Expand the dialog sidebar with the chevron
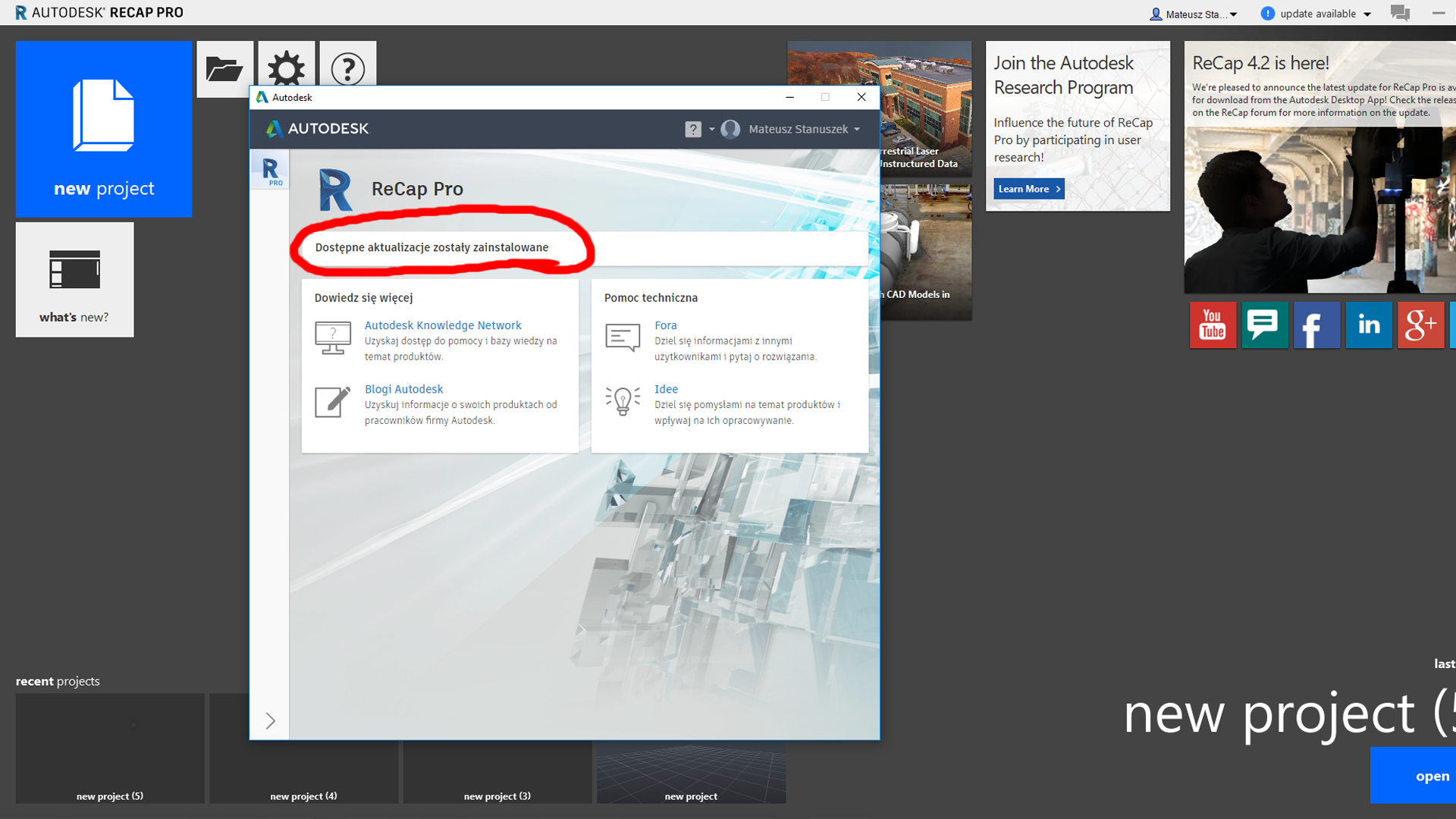Image resolution: width=1456 pixels, height=819 pixels. [270, 721]
